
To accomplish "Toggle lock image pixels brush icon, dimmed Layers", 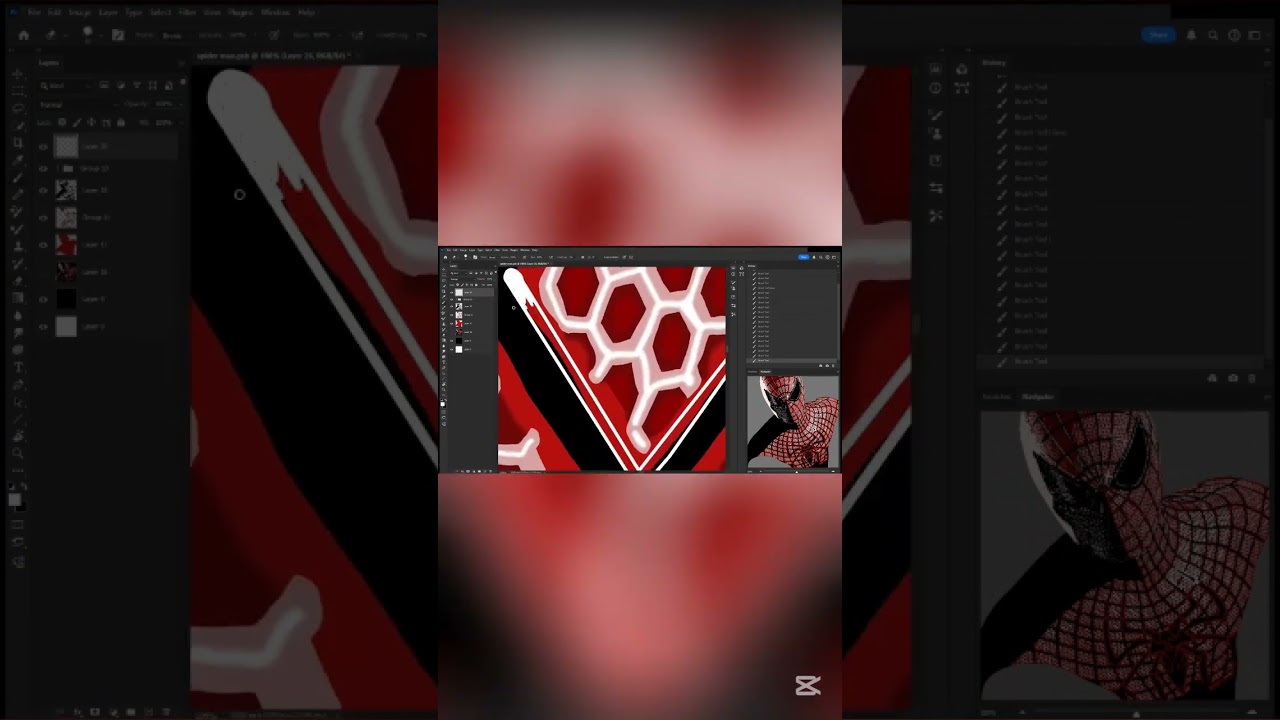I will [x=76, y=122].
